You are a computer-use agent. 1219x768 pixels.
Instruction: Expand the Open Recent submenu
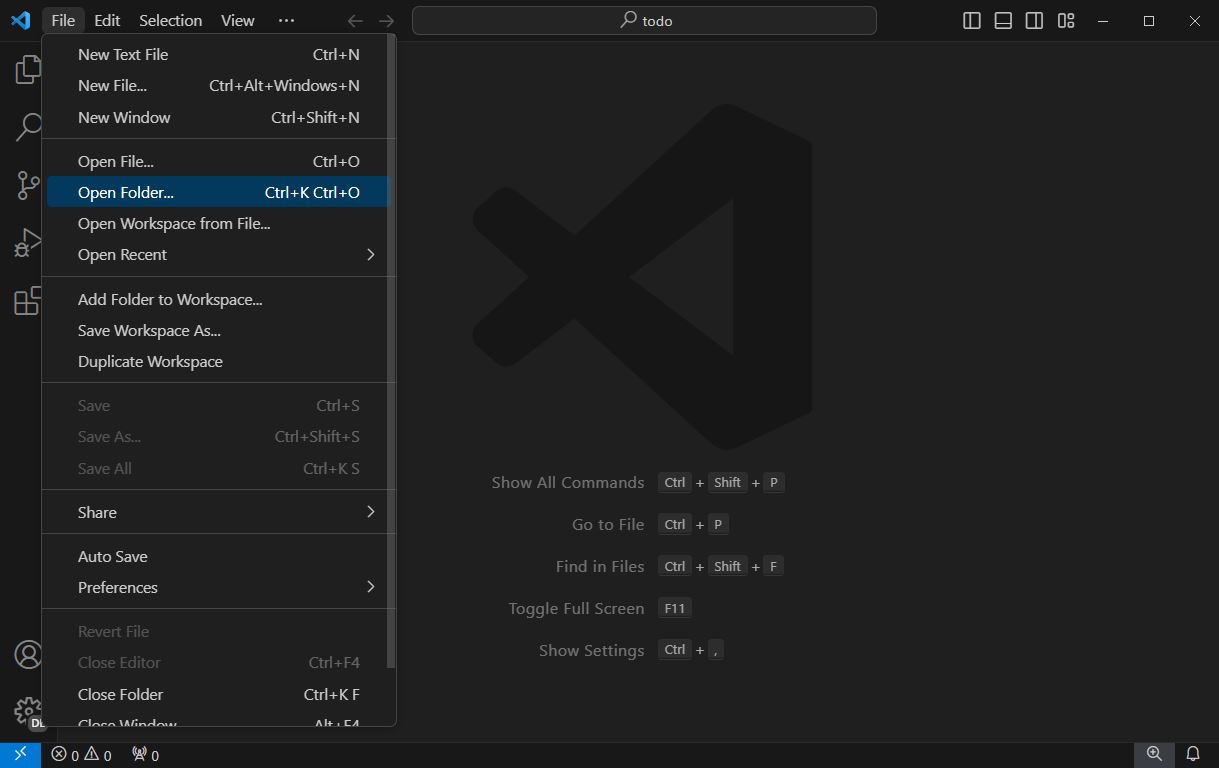tap(217, 254)
